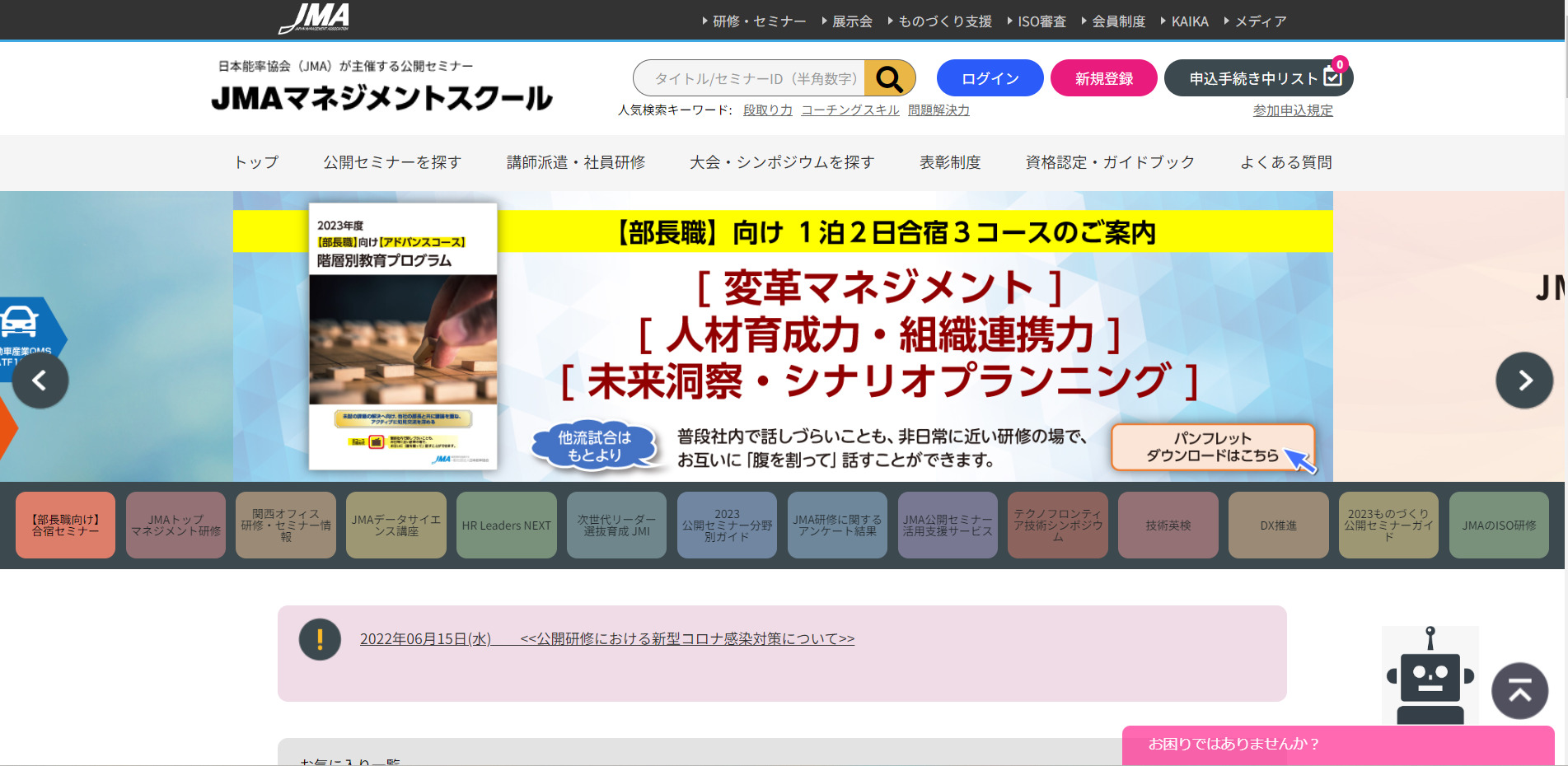Click the ログイン button

point(989,77)
